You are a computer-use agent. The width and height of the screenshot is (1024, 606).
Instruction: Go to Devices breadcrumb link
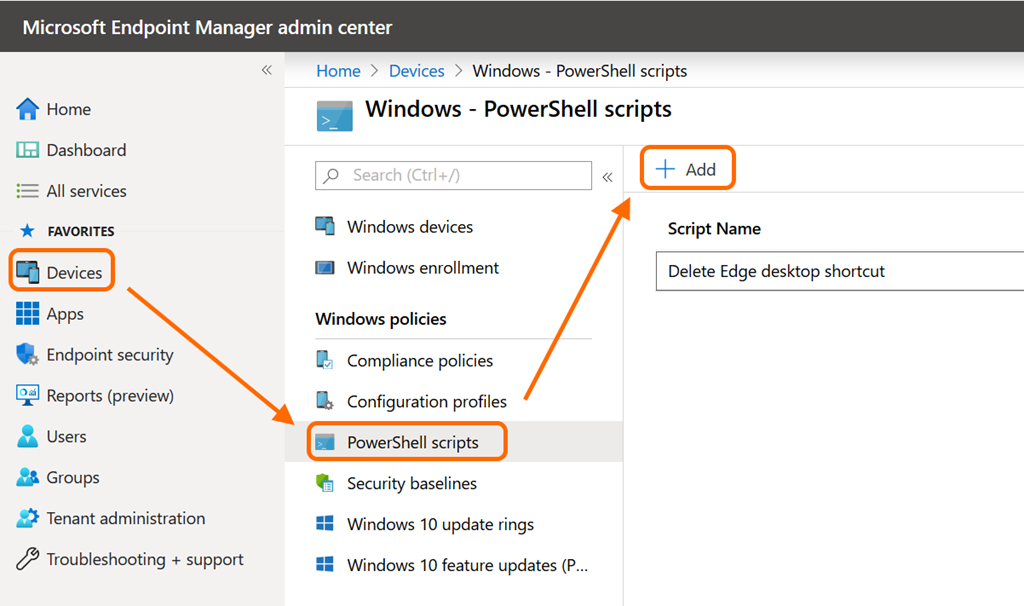point(416,71)
